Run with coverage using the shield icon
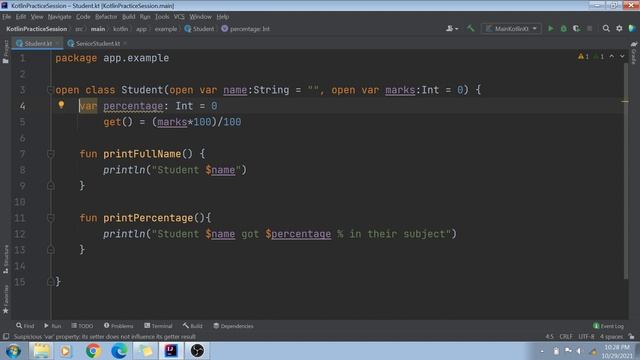Screen dimensions: 640x360 576,29
